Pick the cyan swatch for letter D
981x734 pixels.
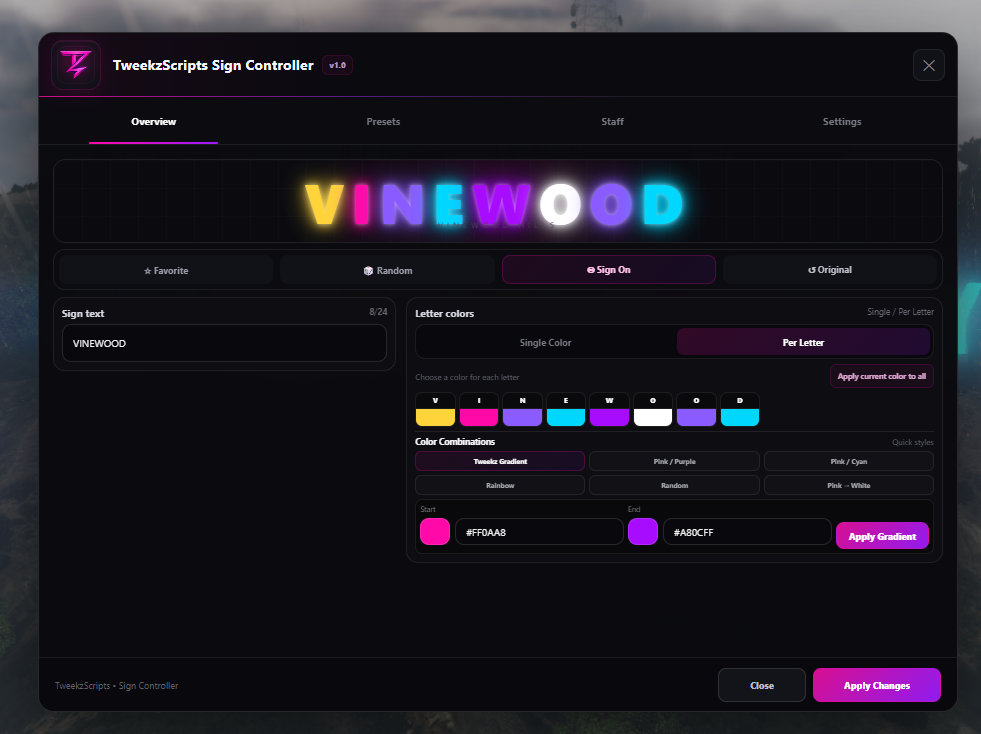tap(740, 417)
